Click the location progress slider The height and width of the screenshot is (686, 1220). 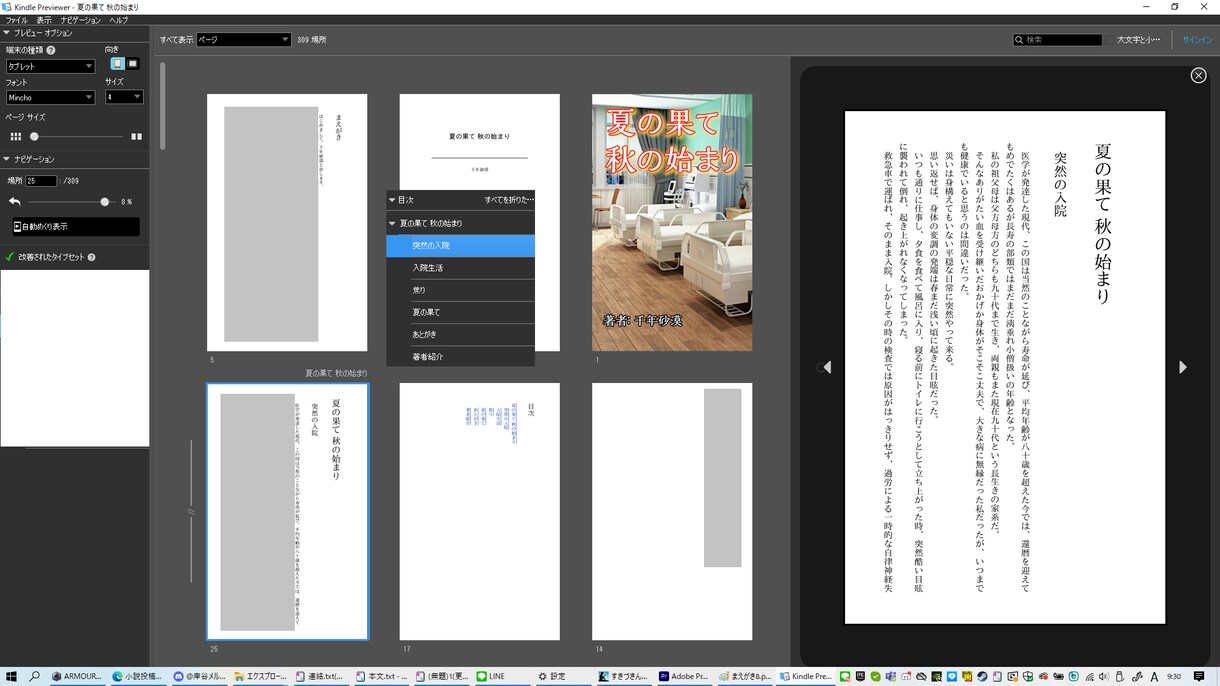pos(72,201)
